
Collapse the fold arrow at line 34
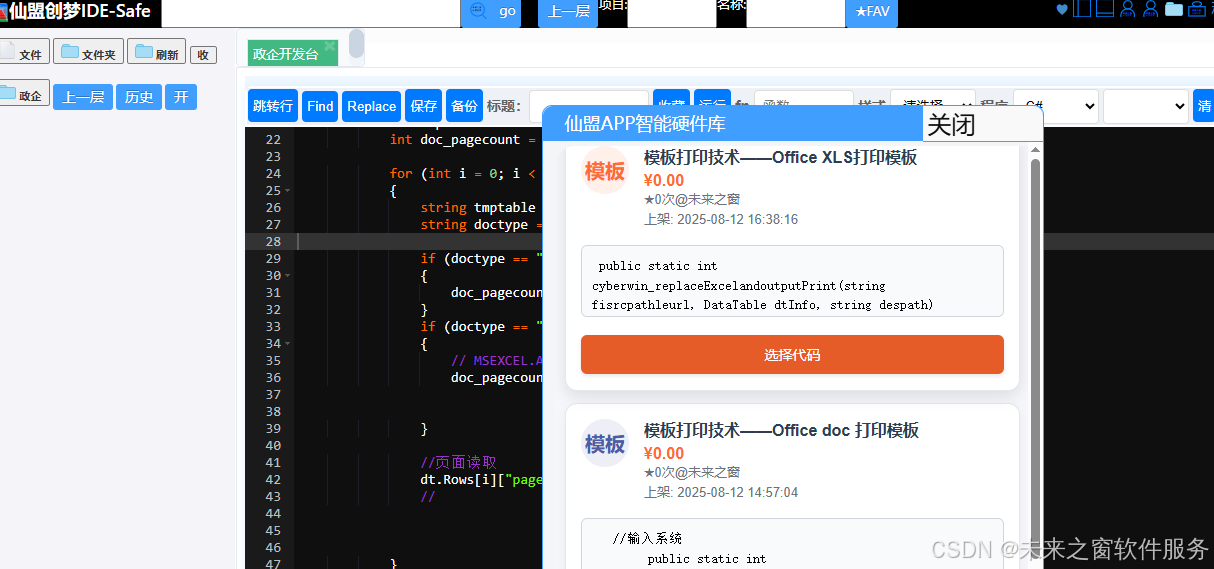287,343
